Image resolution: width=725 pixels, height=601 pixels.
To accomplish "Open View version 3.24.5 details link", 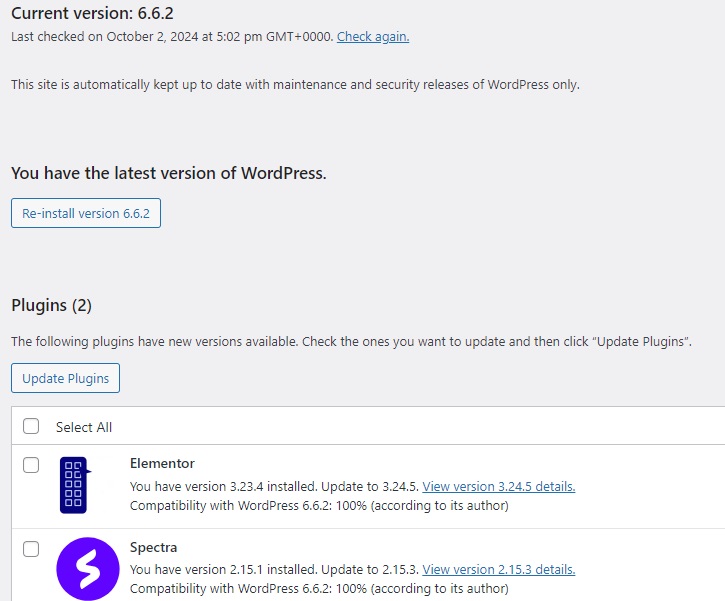I will coord(498,487).
